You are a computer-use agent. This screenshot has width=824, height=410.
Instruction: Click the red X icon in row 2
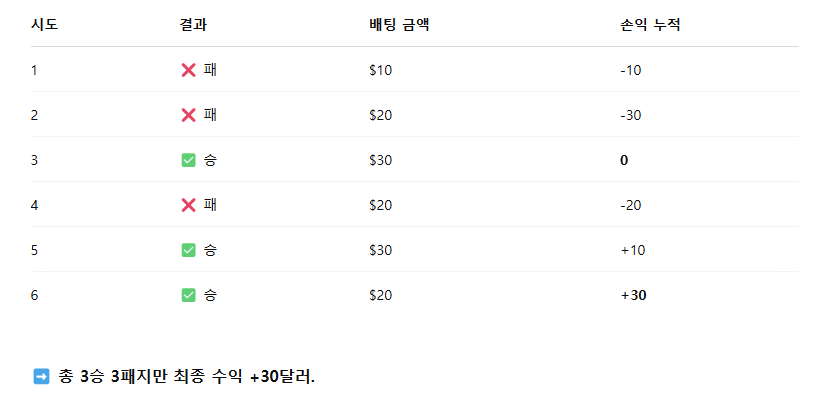[188, 115]
